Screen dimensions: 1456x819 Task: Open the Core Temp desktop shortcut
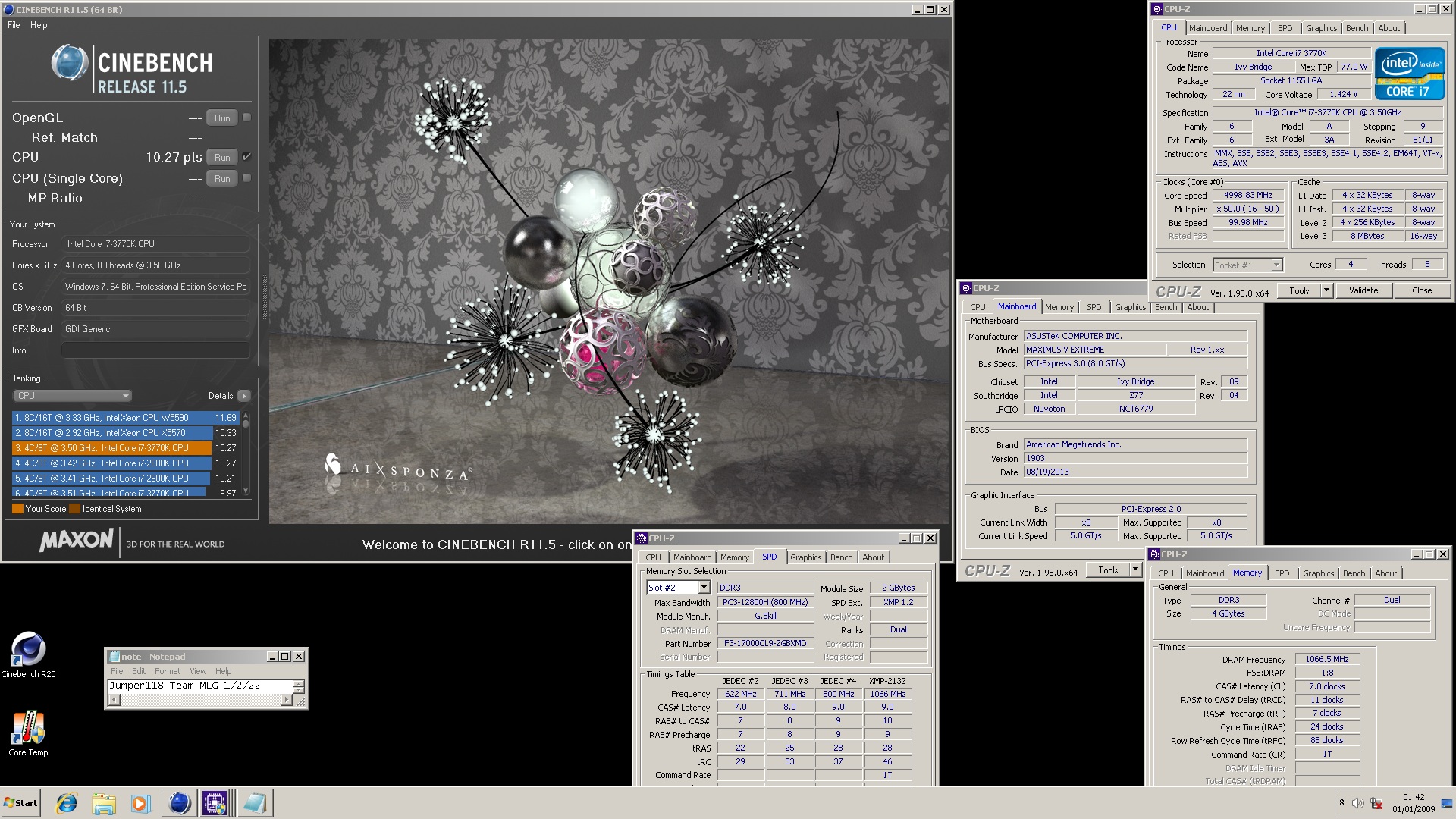pyautogui.click(x=28, y=733)
